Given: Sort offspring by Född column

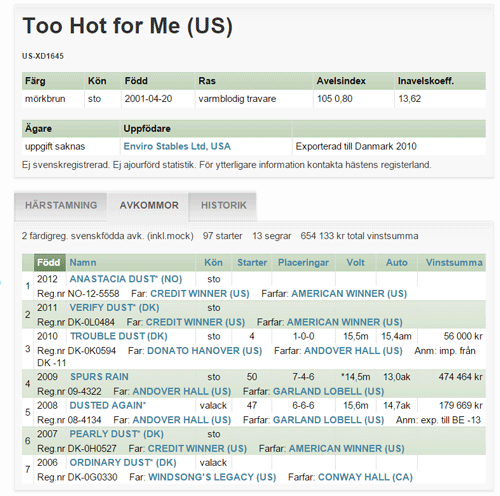Looking at the screenshot, I should coord(49,263).
